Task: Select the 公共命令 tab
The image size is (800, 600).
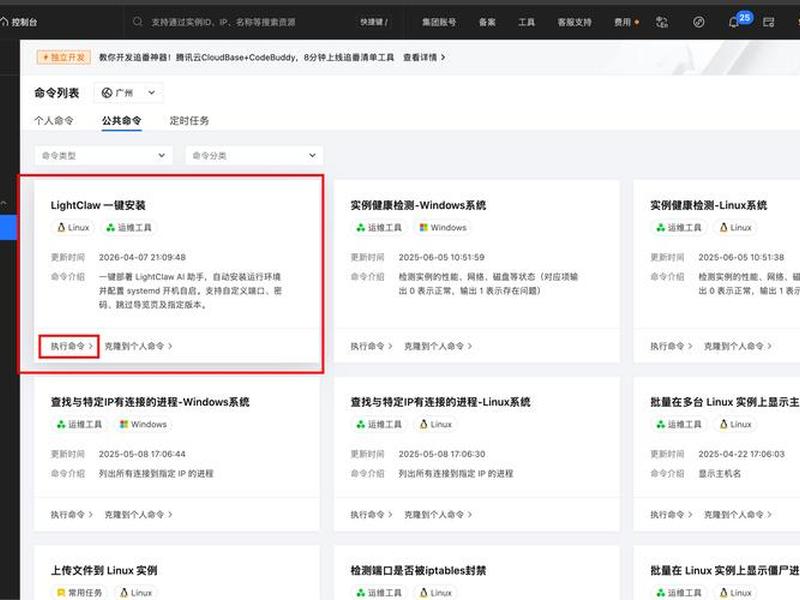Action: (121, 120)
